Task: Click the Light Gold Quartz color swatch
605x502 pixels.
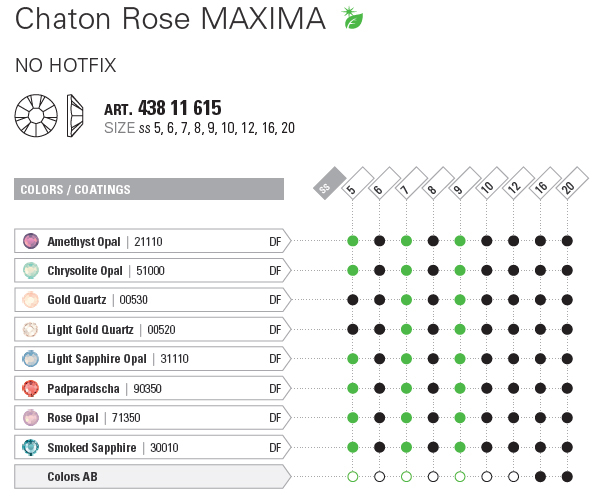Action: coord(30,329)
